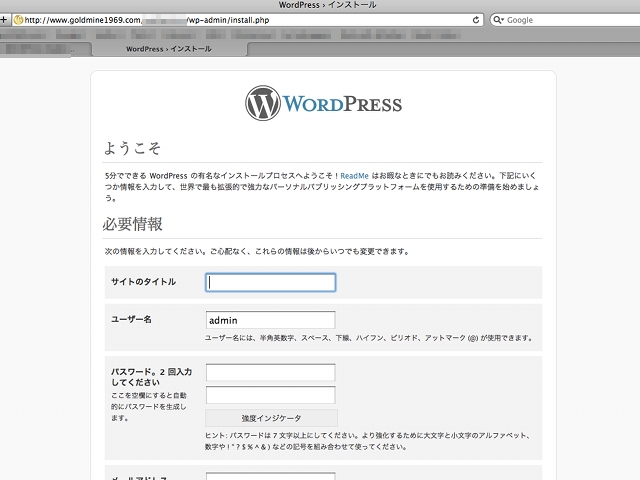This screenshot has height=480, width=640.
Task: Click the ようこそ heading
Action: tap(132, 148)
